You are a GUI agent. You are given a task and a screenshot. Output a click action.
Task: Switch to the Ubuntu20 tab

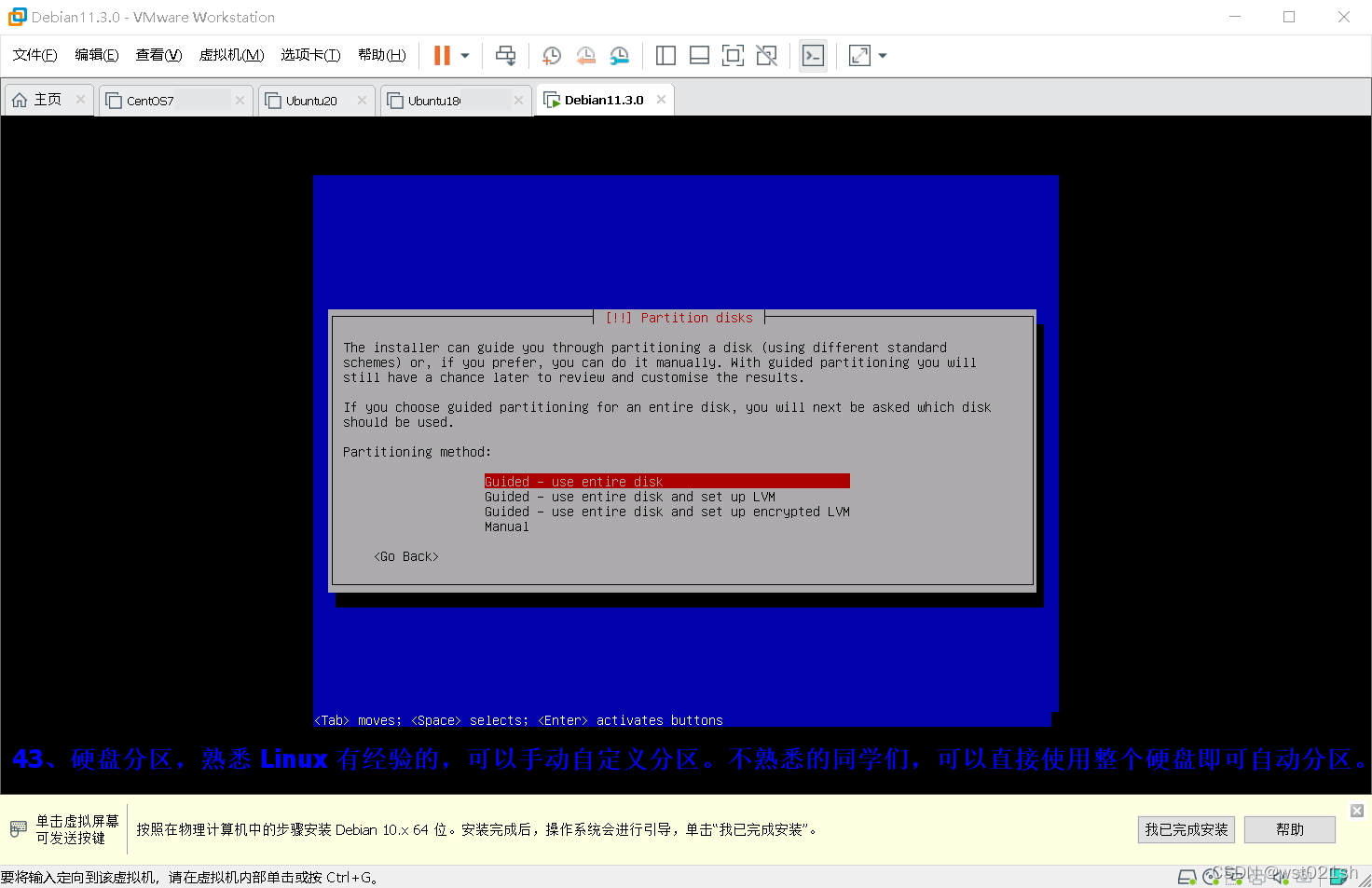pyautogui.click(x=315, y=100)
